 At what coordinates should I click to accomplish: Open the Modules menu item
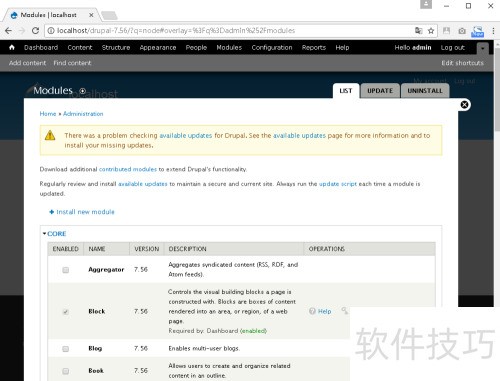click(229, 47)
